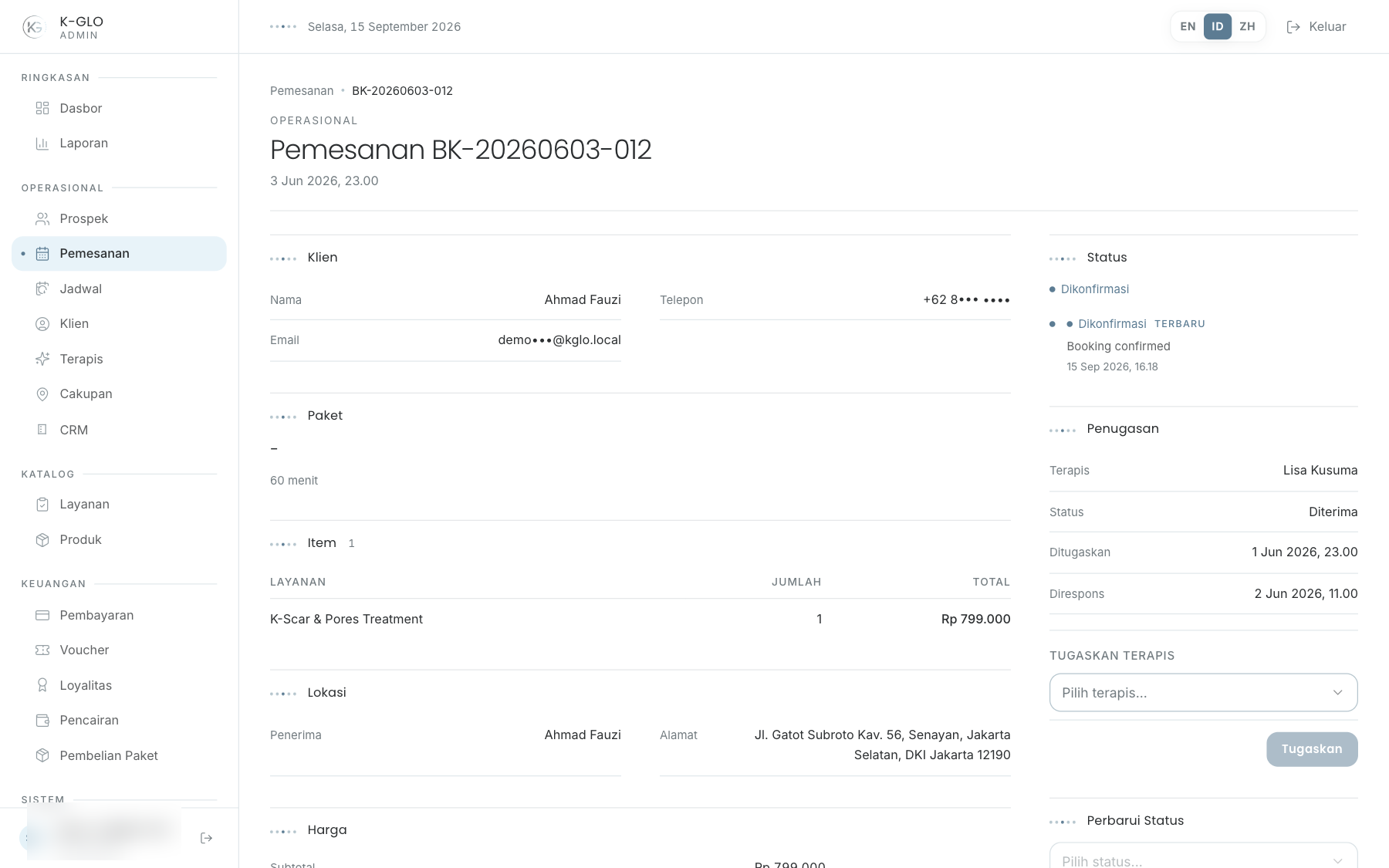Click the Klien user icon
Screen dimensions: 1389x868
(42, 324)
